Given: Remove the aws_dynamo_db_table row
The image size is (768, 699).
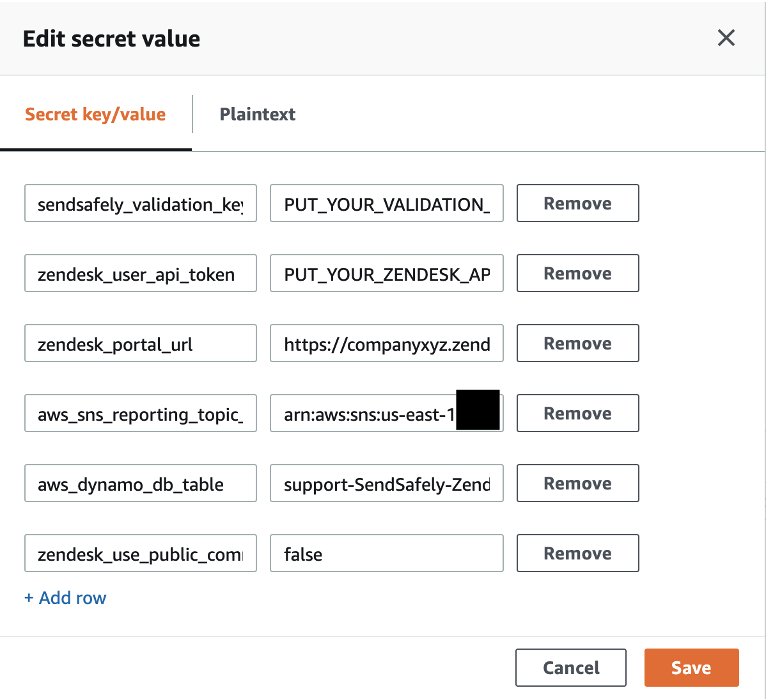Looking at the screenshot, I should point(577,483).
